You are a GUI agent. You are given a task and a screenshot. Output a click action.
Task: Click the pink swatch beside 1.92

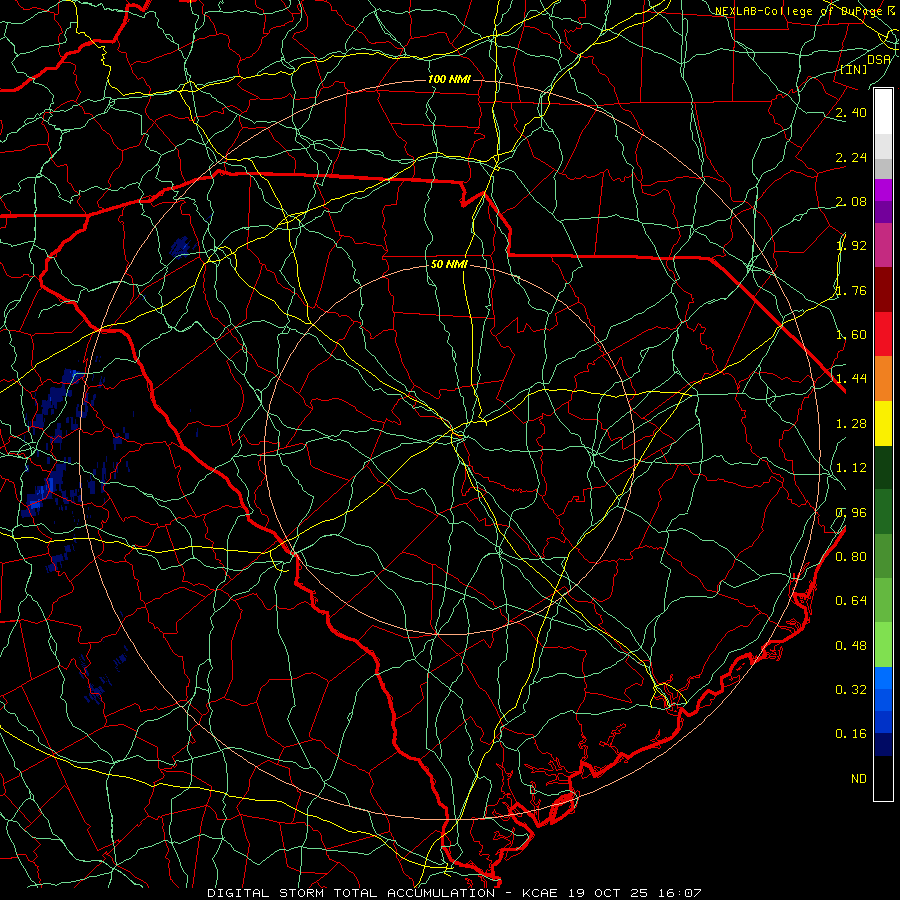(883, 245)
